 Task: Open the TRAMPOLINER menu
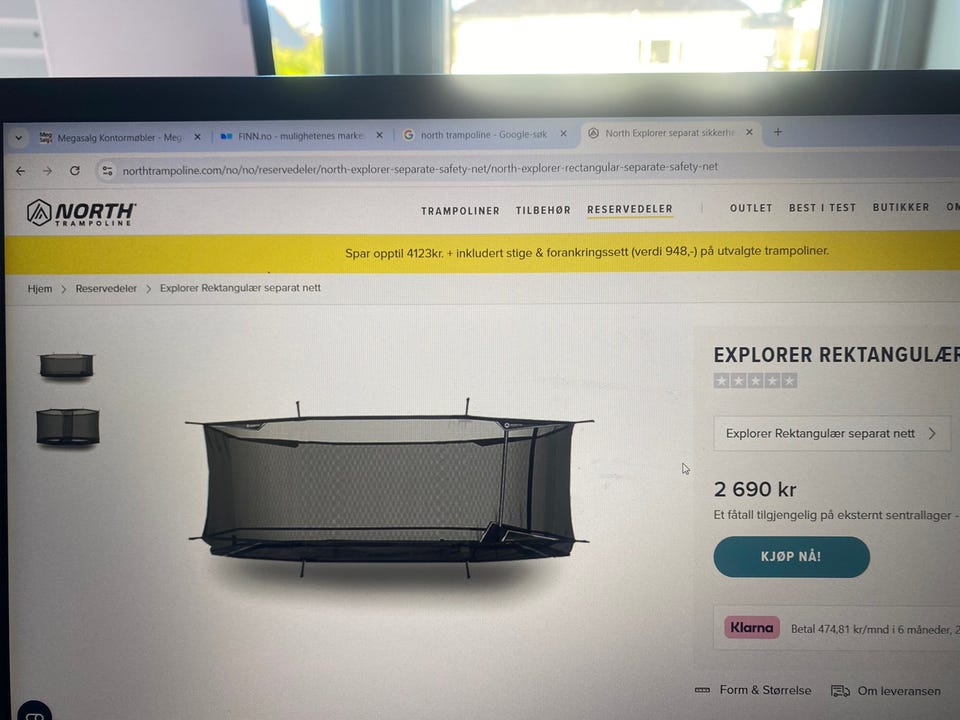tap(460, 211)
